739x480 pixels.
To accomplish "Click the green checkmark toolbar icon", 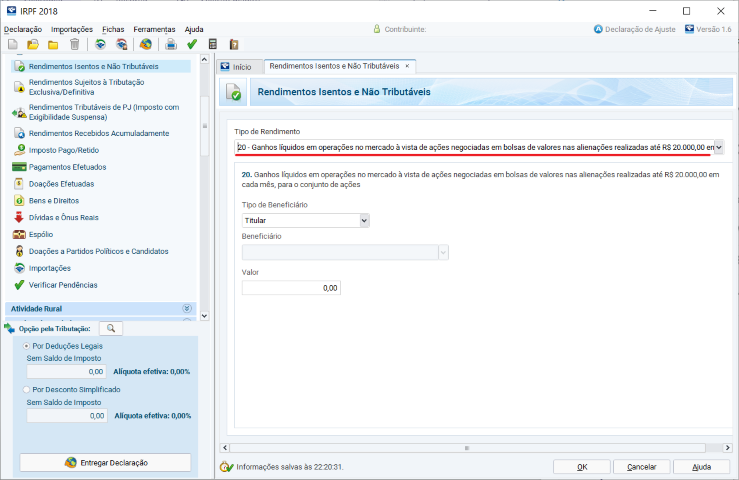I will click(x=192, y=44).
